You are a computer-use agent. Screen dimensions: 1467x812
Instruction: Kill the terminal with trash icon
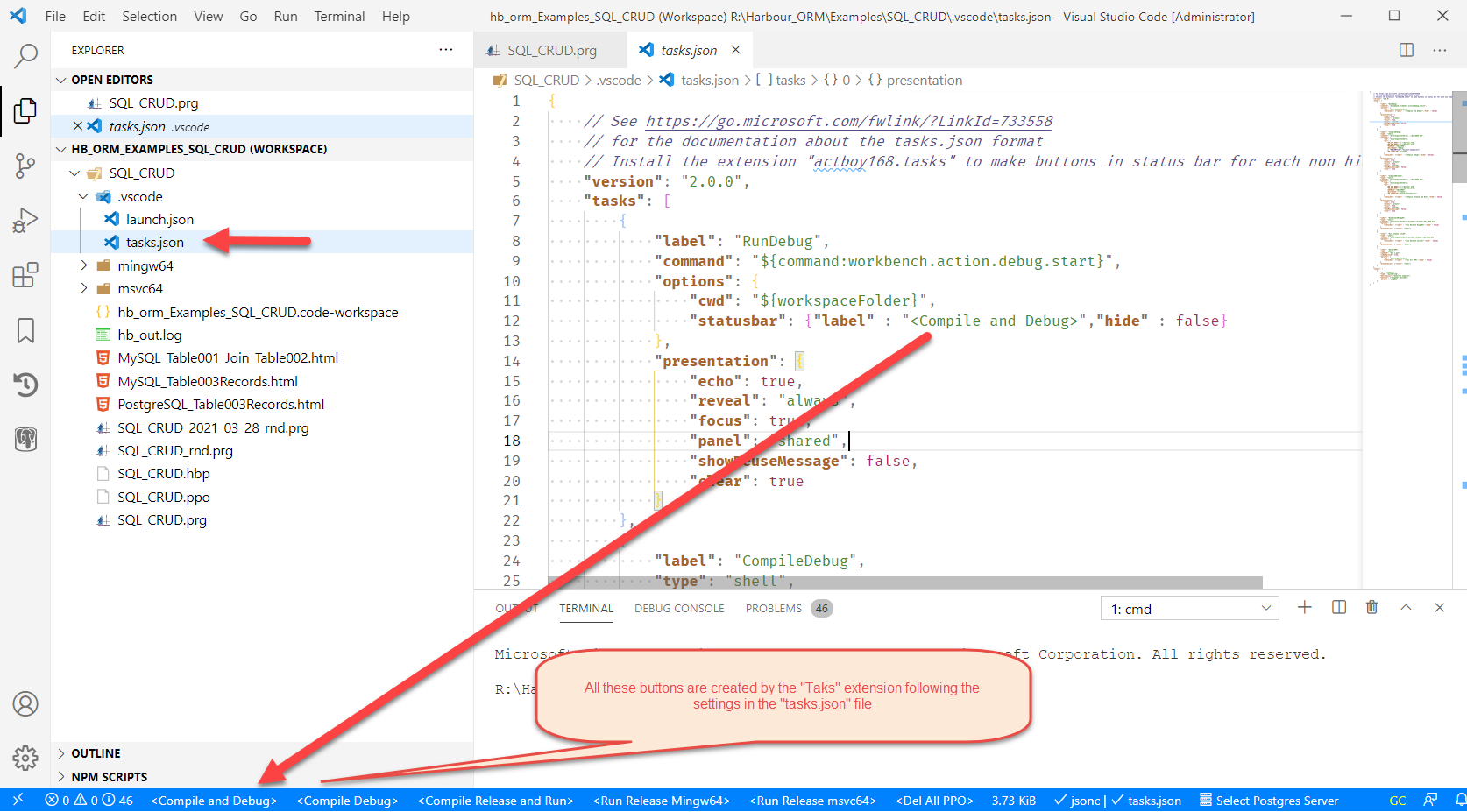point(1371,608)
